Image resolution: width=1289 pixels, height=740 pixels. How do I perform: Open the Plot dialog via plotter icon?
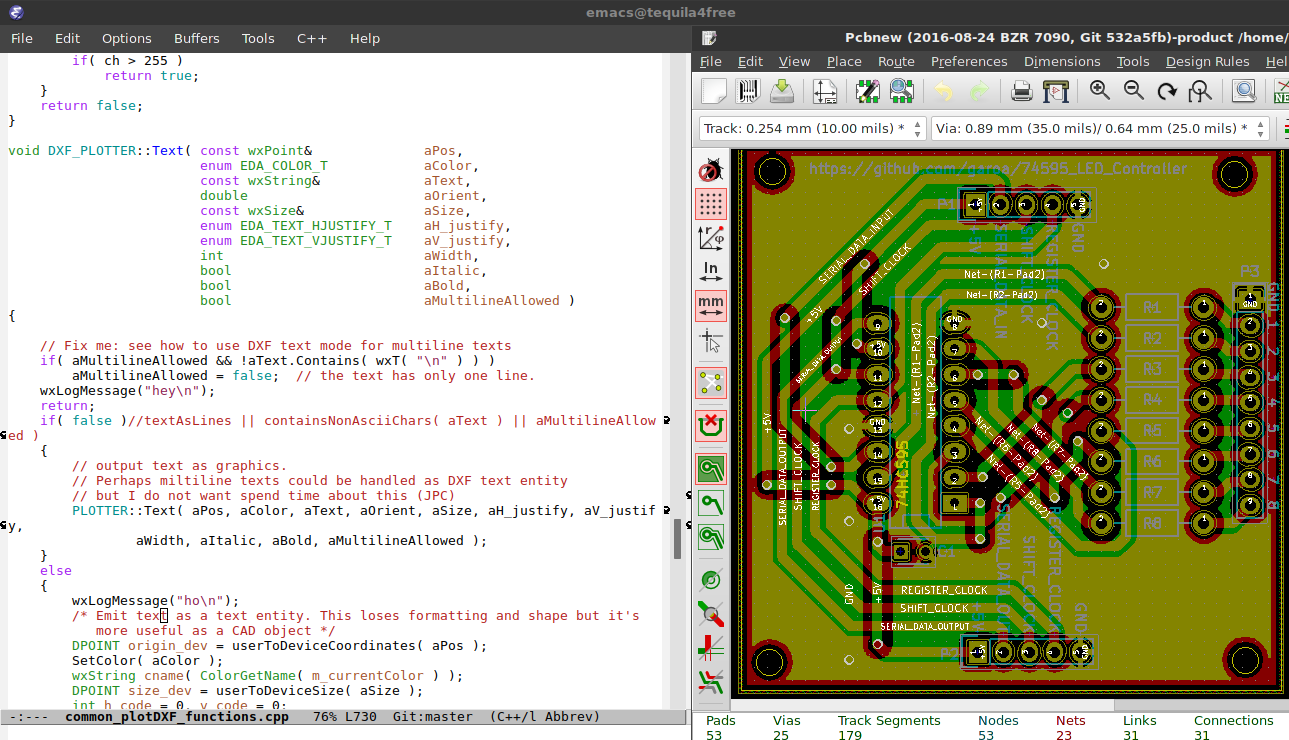[1055, 92]
